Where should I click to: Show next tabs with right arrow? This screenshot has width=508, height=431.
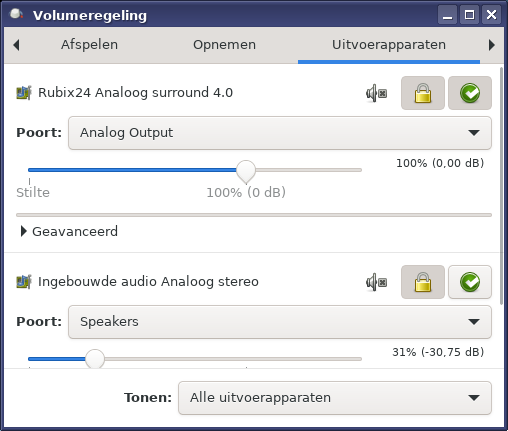(x=491, y=45)
